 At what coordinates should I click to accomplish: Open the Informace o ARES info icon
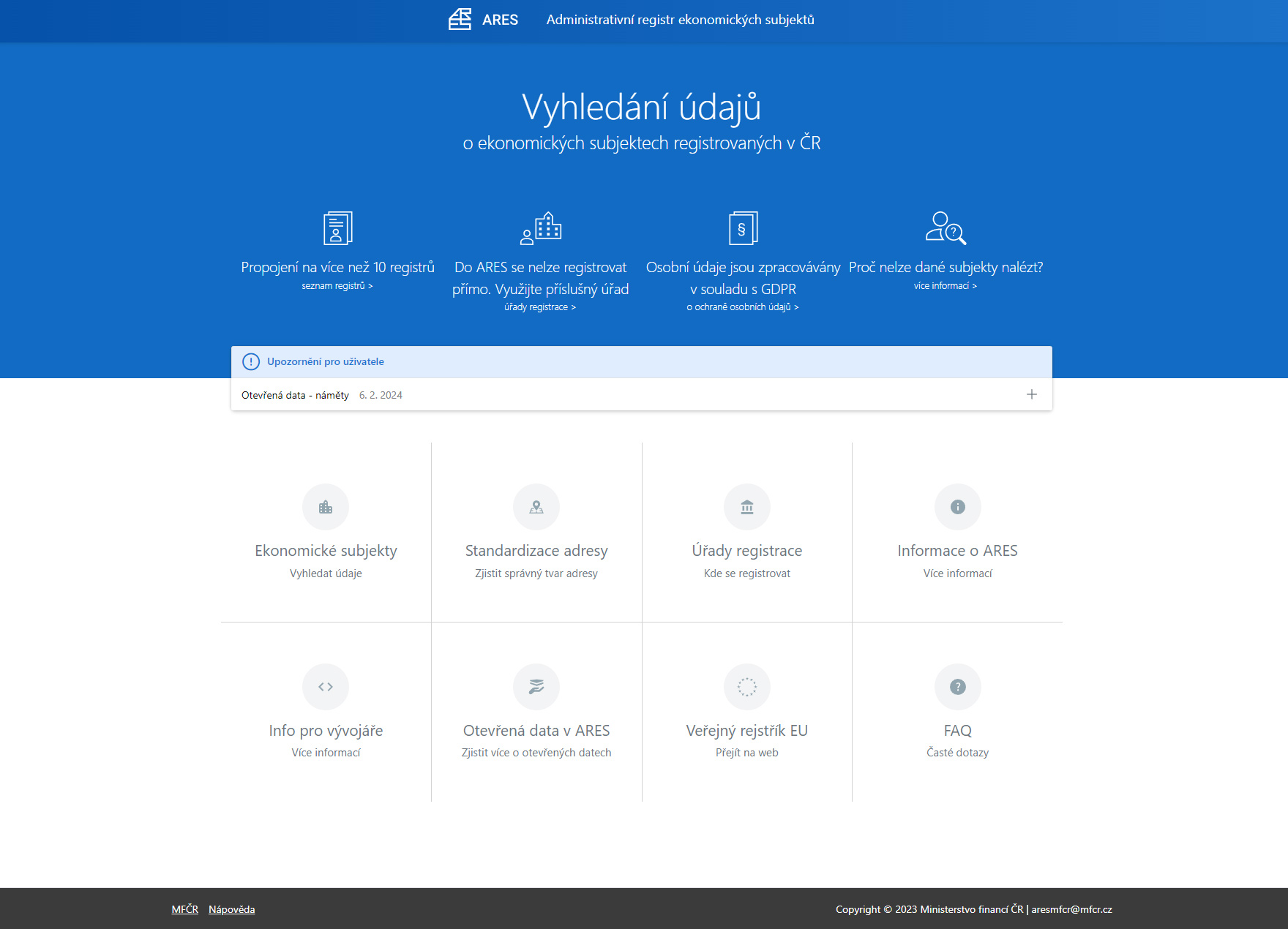point(957,507)
